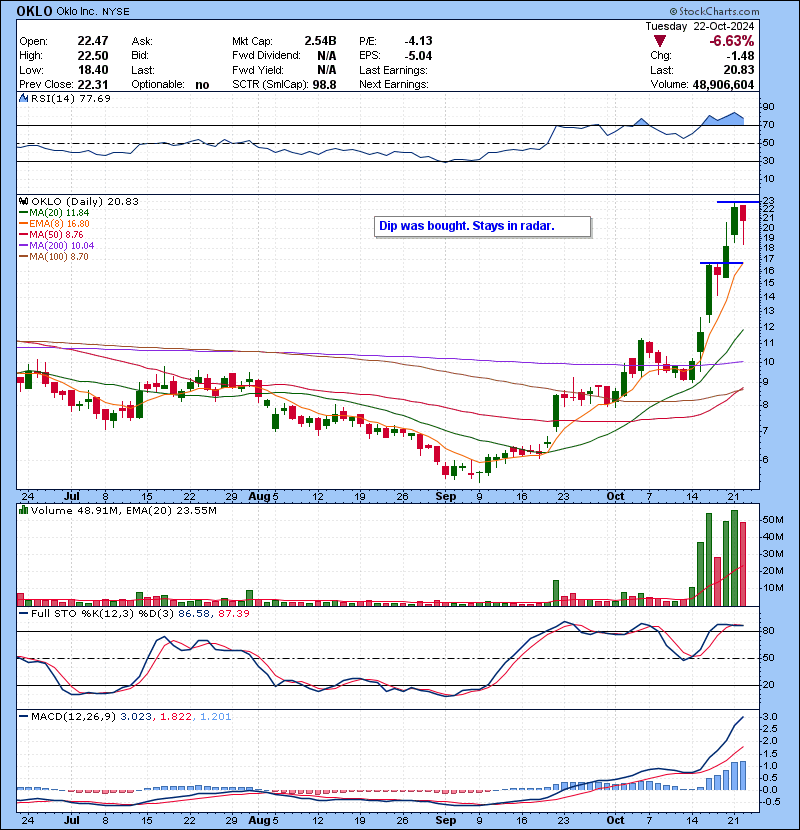This screenshot has width=800, height=830.
Task: Click the MACD signal value 1.822
Action: [x=176, y=717]
